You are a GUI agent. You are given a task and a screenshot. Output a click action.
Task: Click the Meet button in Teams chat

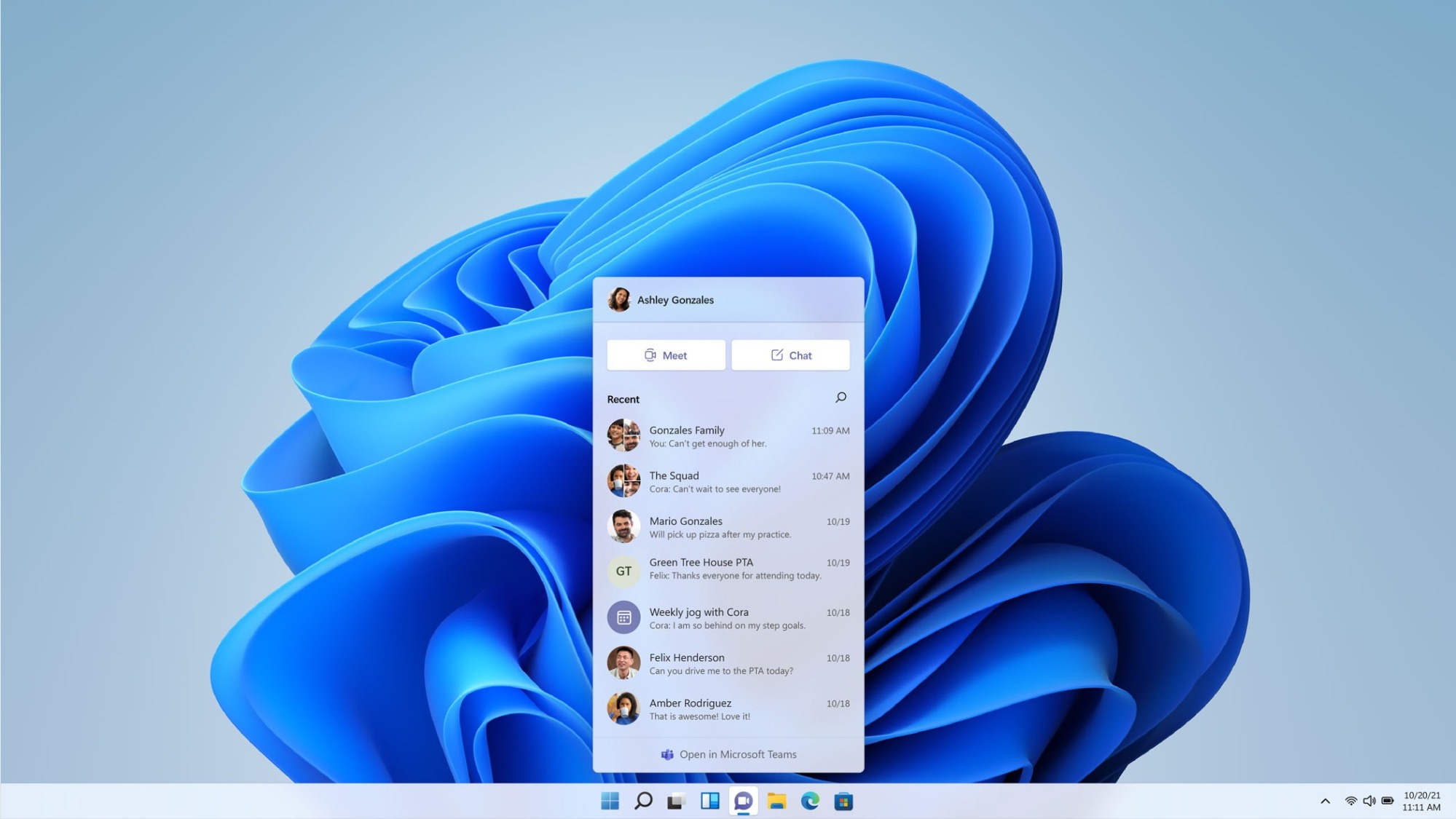[665, 355]
